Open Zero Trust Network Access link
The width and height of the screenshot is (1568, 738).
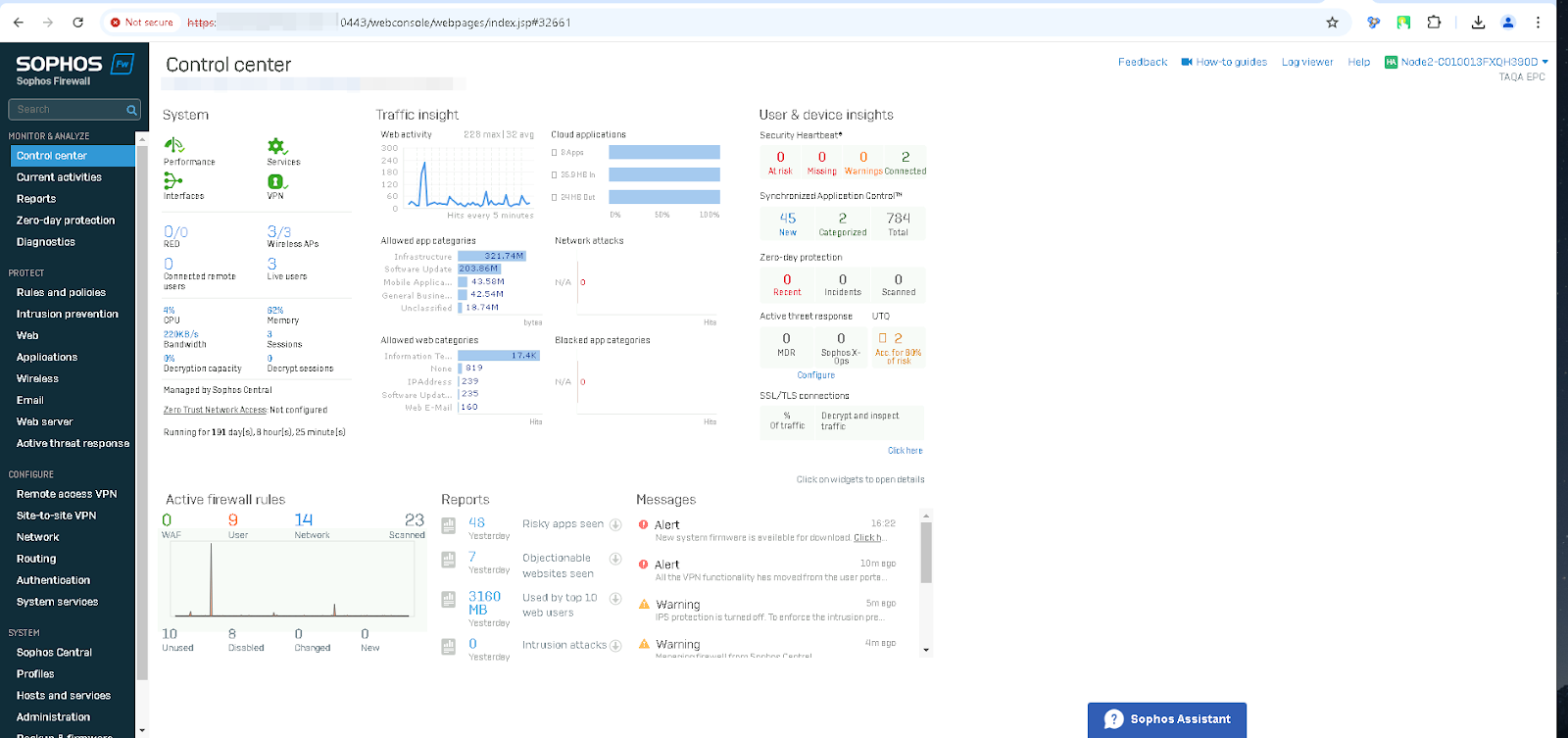pos(215,411)
